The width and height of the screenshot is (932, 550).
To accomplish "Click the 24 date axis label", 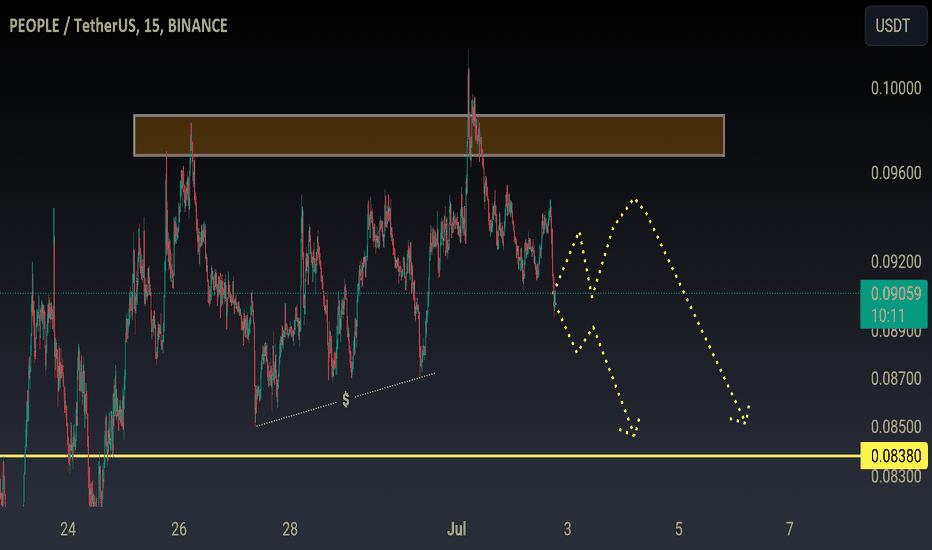I will pyautogui.click(x=68, y=529).
